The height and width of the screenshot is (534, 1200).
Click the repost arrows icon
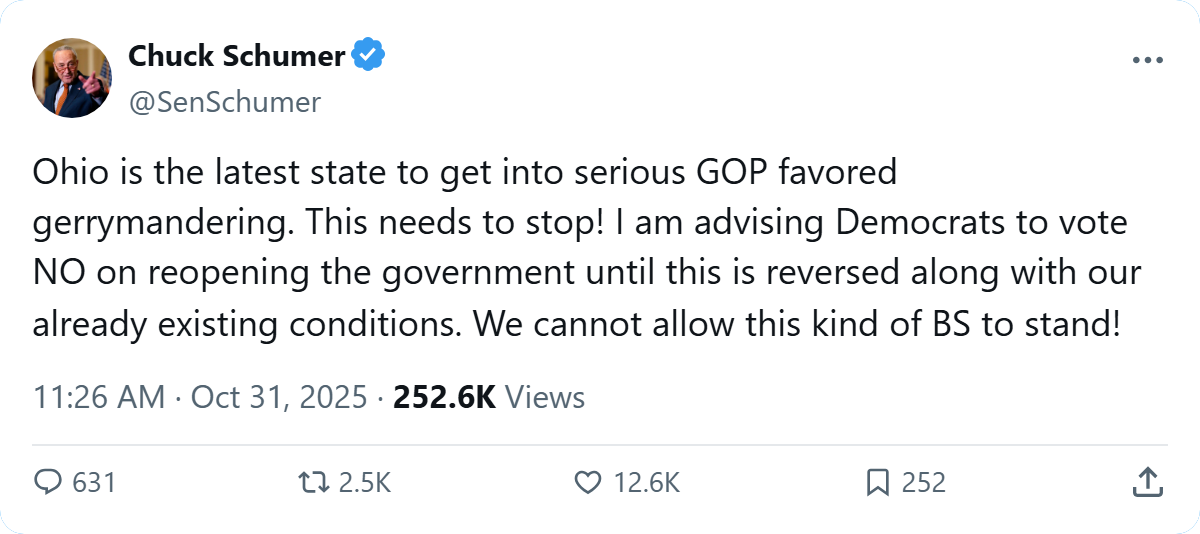(x=313, y=483)
